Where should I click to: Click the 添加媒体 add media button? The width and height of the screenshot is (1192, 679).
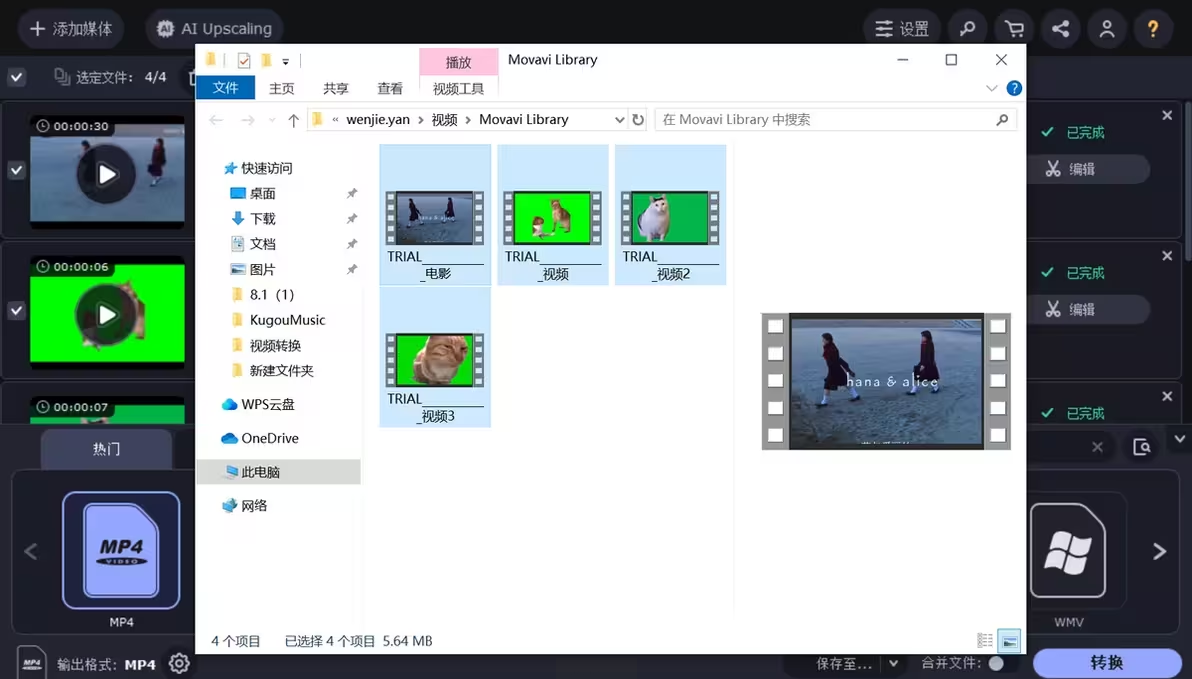[x=71, y=29]
